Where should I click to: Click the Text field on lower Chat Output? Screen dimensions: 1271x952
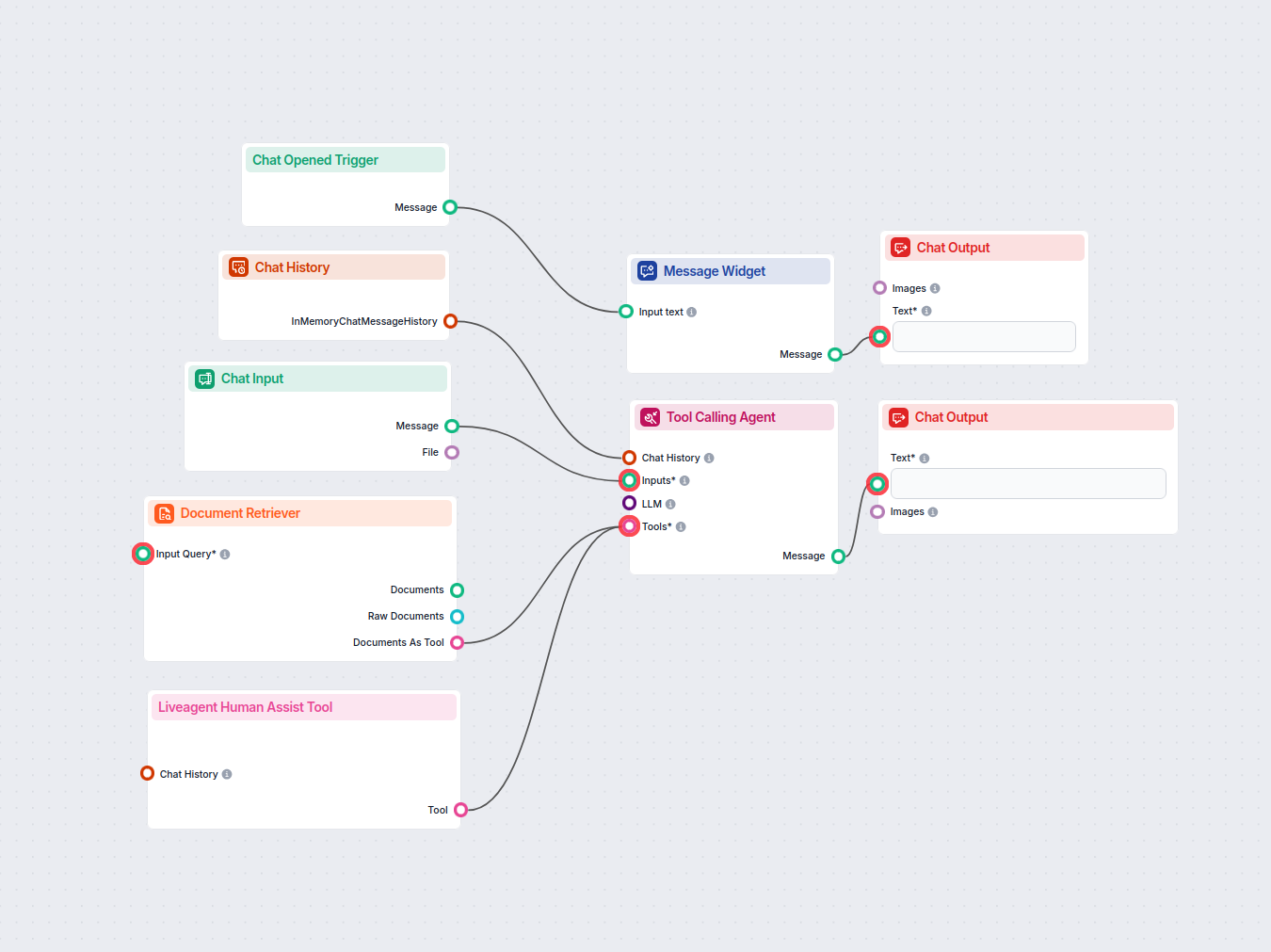coord(1027,483)
